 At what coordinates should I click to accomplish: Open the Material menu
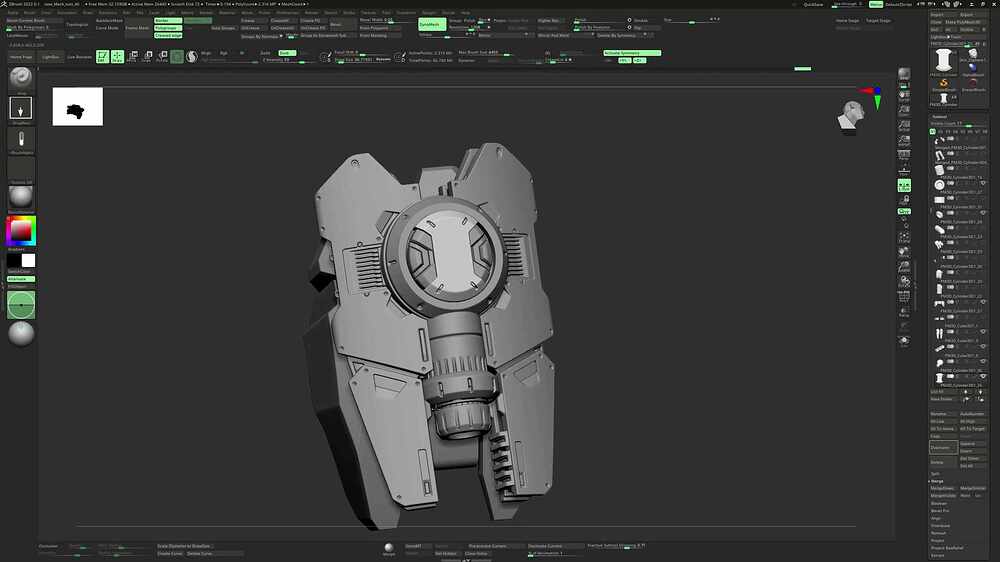(227, 13)
